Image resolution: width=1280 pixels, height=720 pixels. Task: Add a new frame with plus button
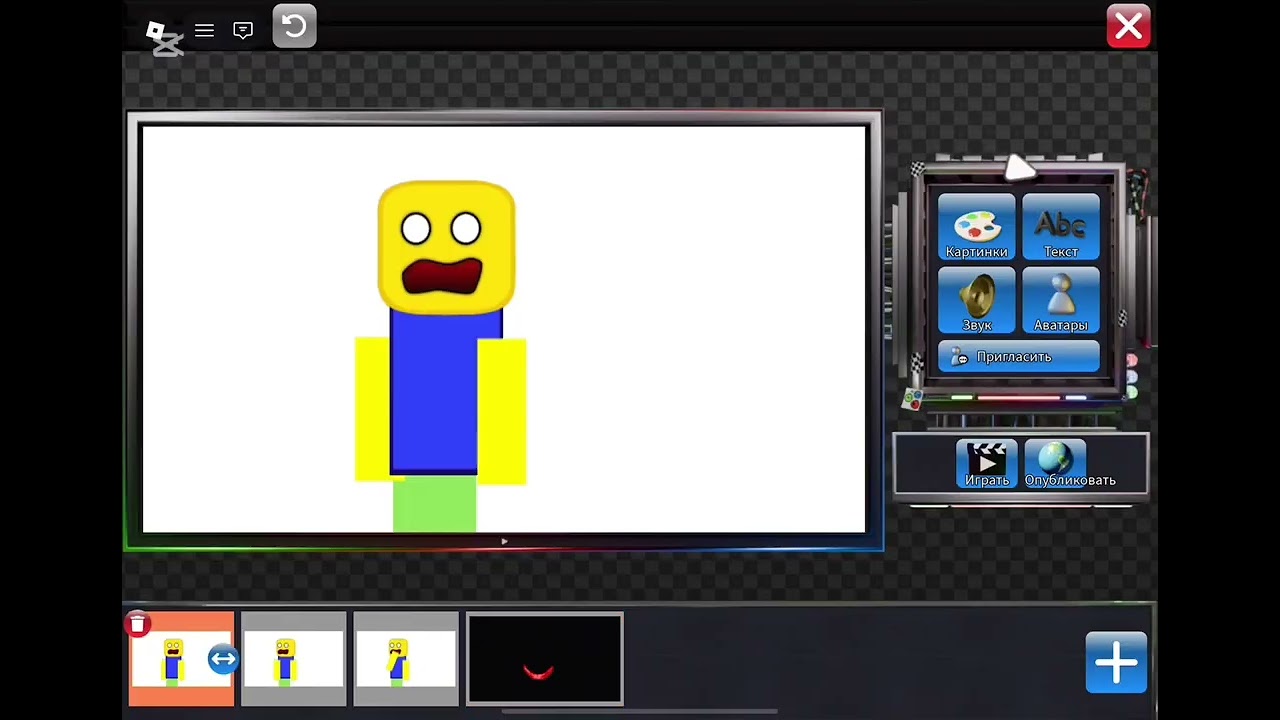pyautogui.click(x=1116, y=662)
